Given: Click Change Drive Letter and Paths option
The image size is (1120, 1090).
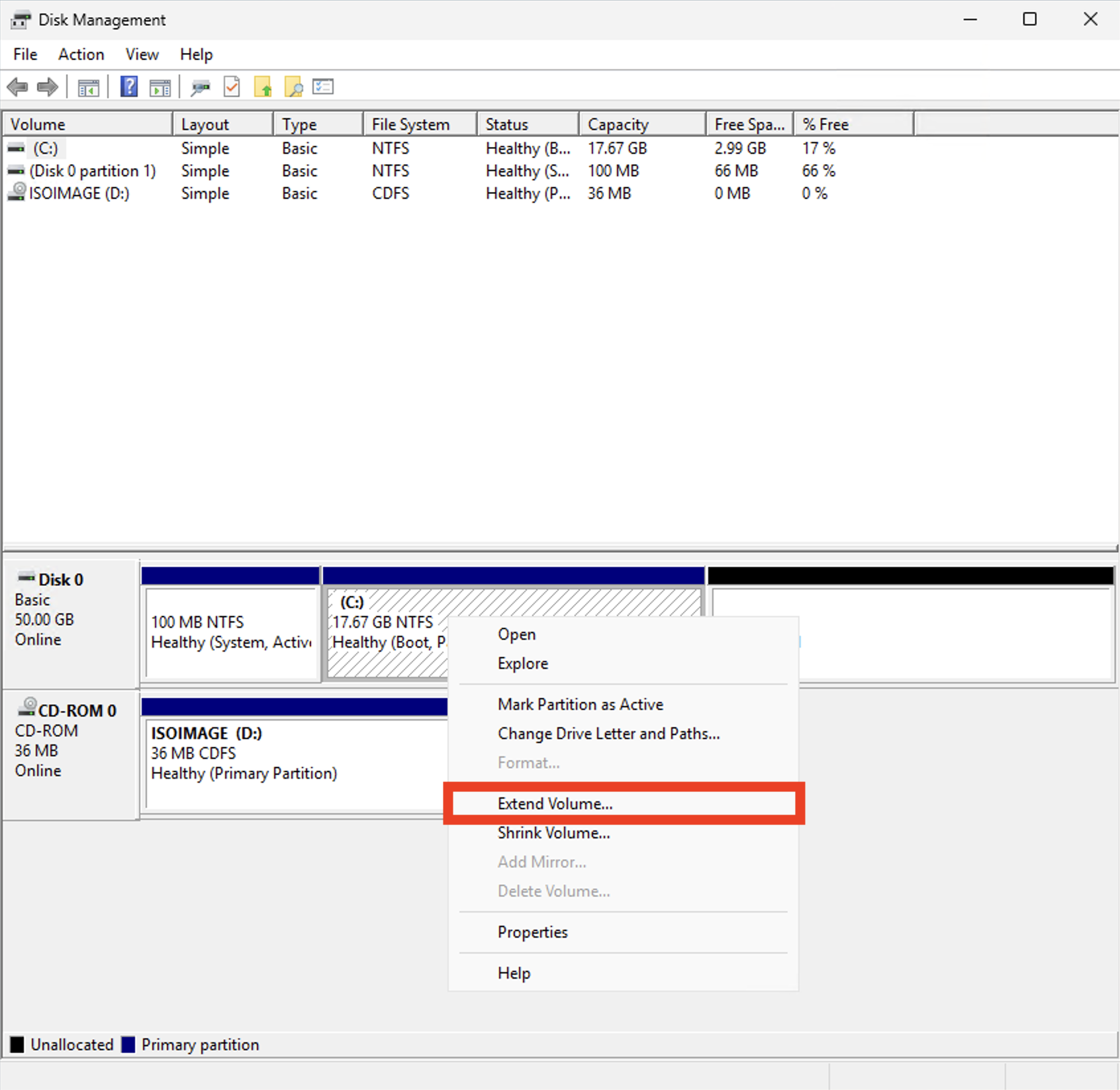Looking at the screenshot, I should point(608,733).
